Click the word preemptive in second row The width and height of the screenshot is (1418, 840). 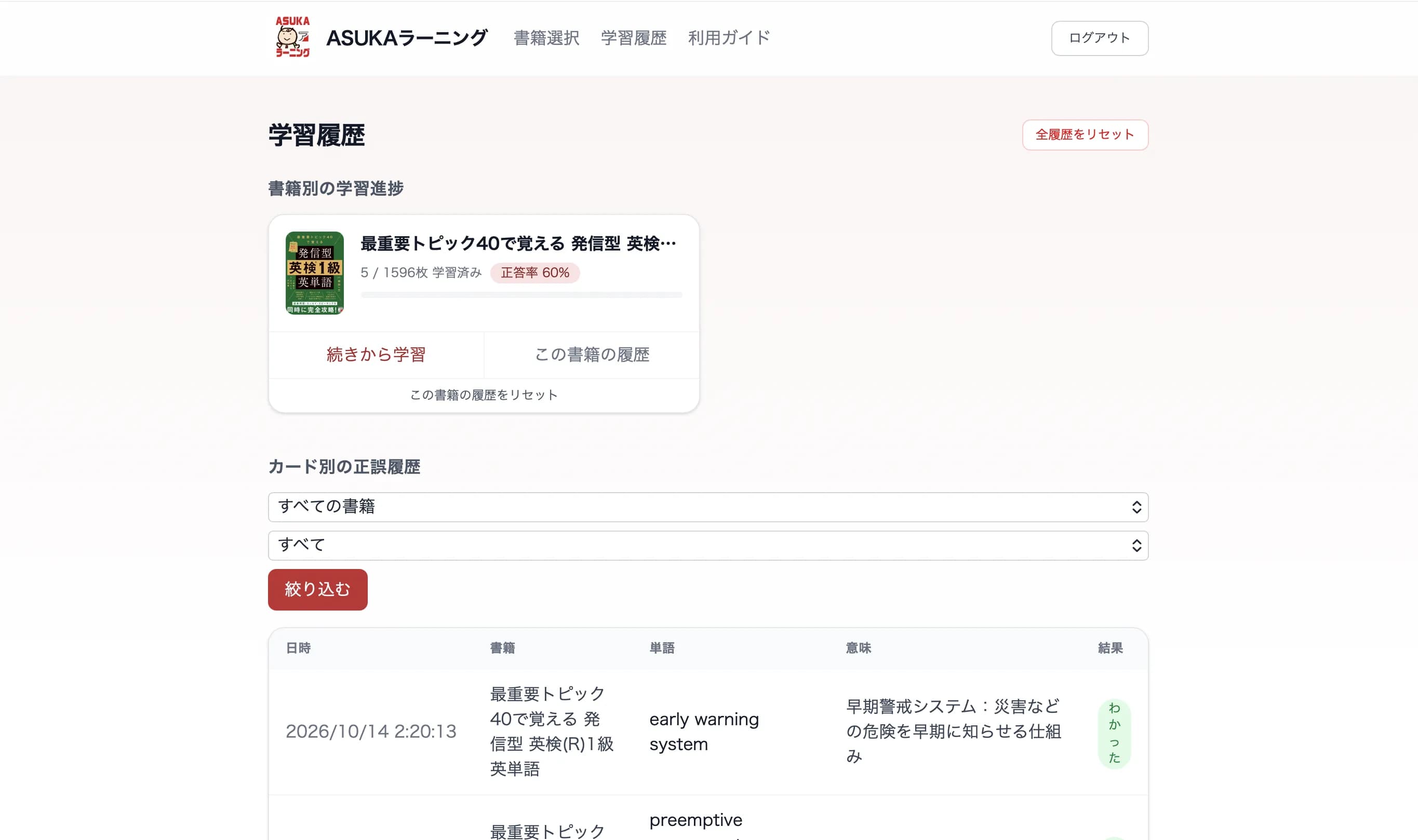[x=695, y=820]
